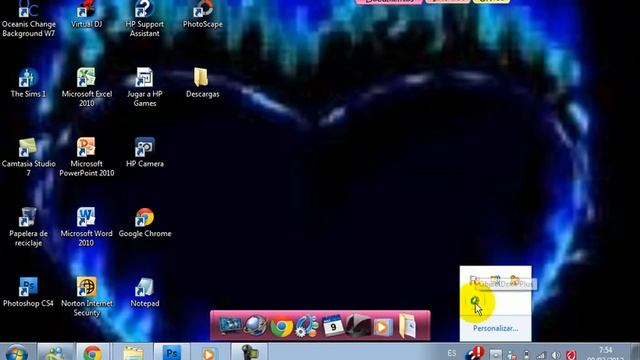Select Norton Internet Security desktop icon
Image resolution: width=640 pixels, height=360 pixels.
pos(87,297)
